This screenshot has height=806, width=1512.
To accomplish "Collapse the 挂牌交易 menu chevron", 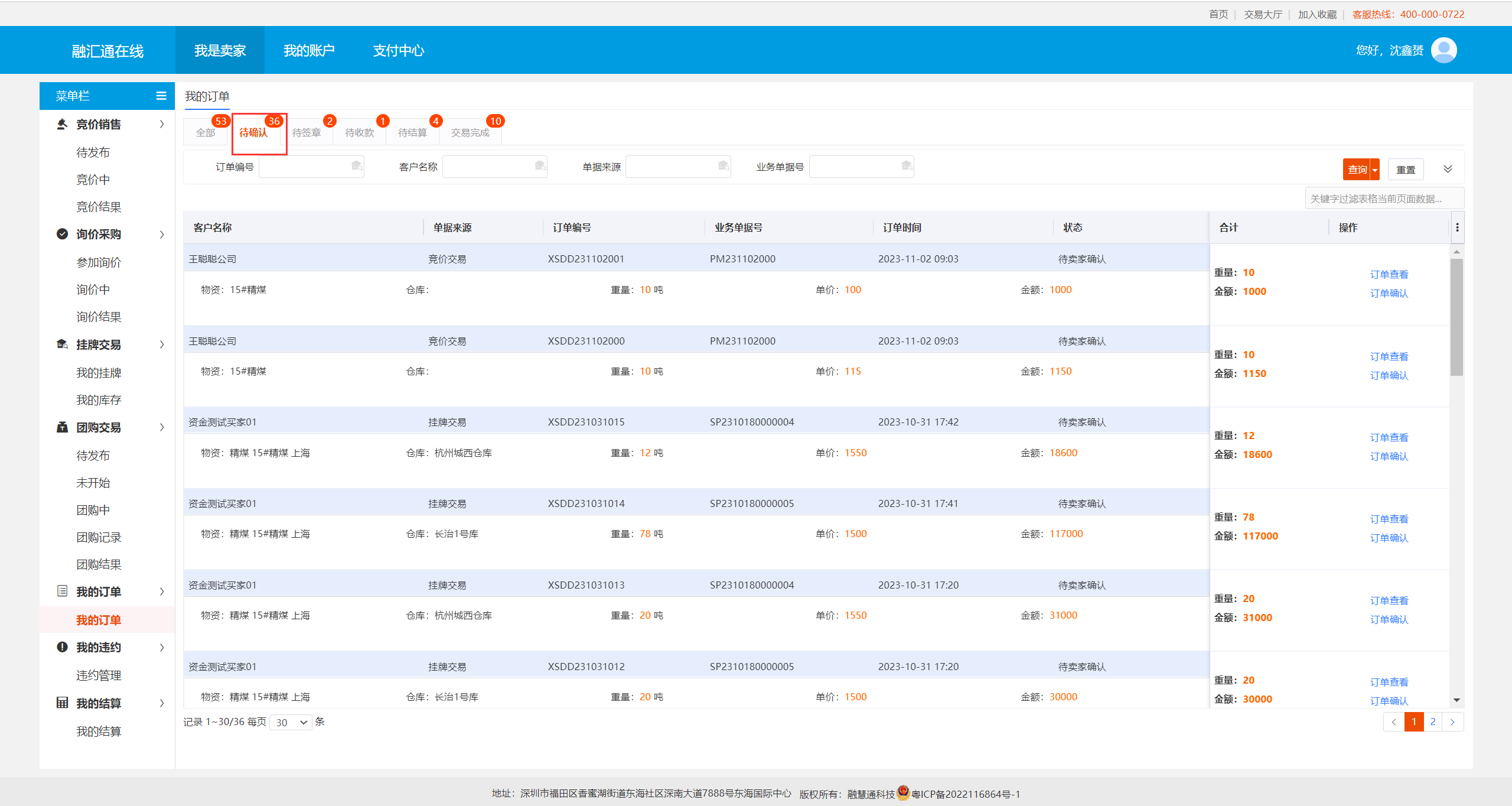I will click(x=162, y=344).
